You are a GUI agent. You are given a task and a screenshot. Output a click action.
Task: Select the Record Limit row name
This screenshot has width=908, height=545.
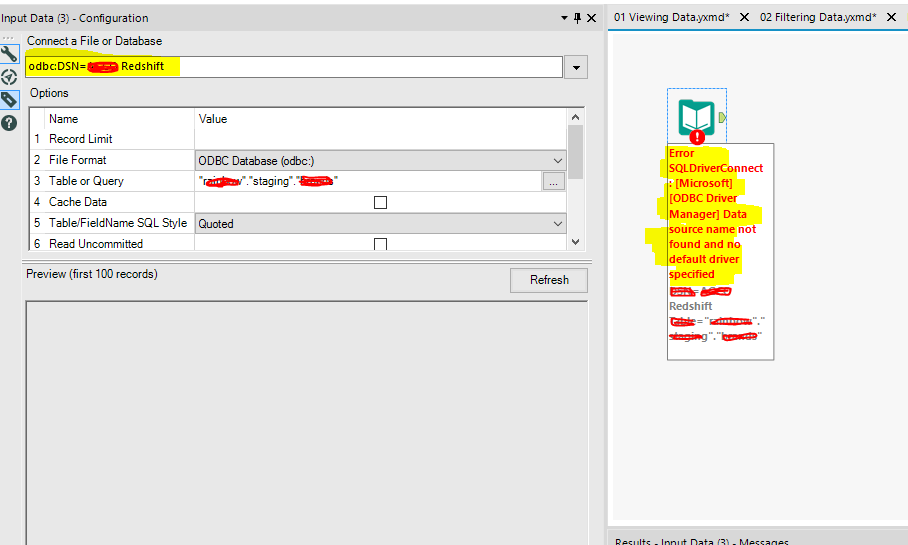[x=80, y=139]
